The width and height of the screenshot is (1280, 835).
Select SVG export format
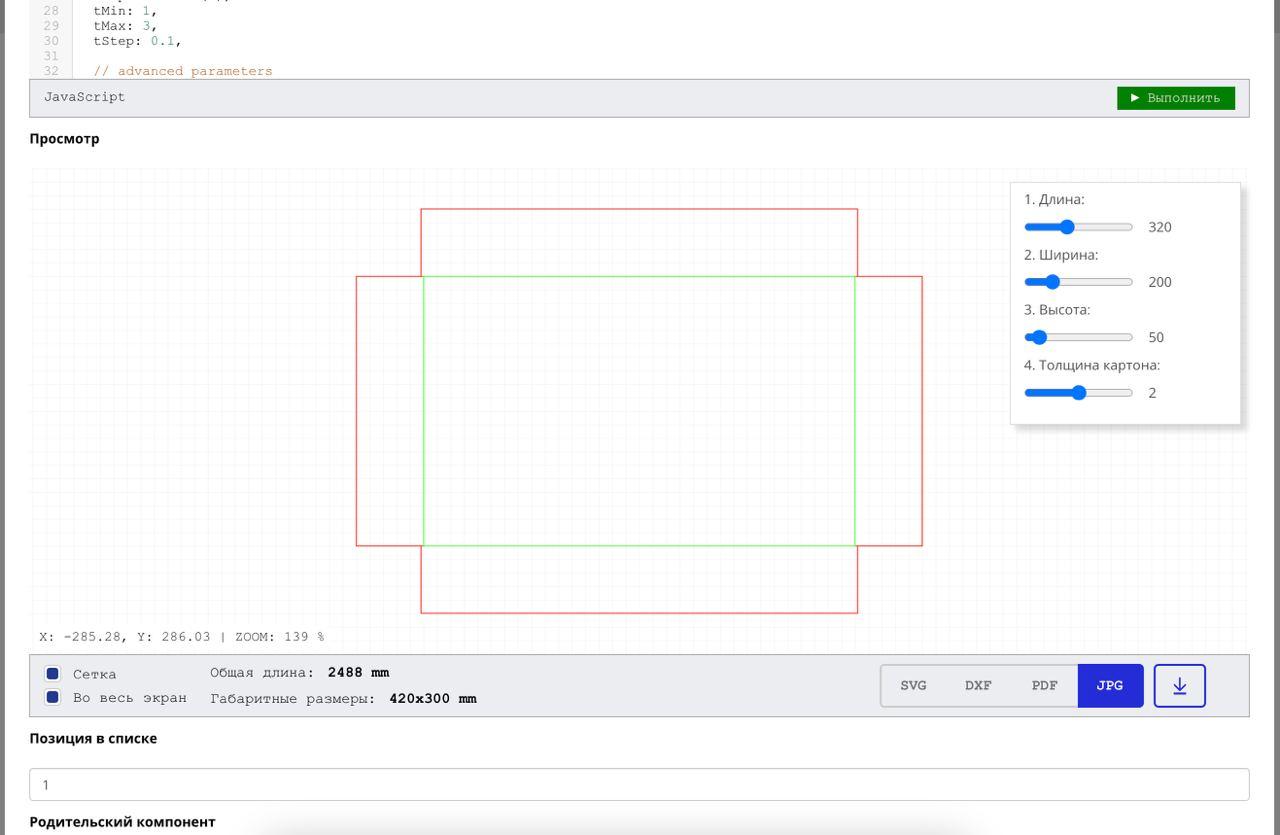(x=913, y=686)
